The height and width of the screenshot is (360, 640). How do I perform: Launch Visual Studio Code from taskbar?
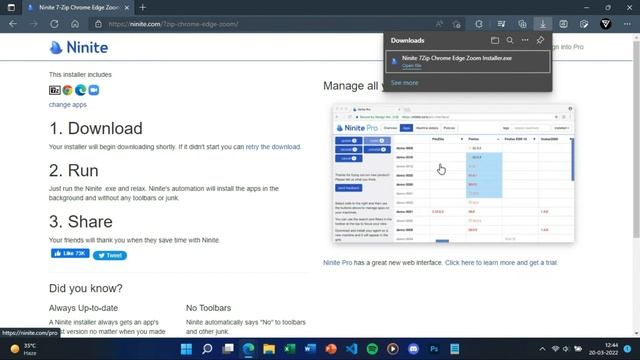[351, 349]
